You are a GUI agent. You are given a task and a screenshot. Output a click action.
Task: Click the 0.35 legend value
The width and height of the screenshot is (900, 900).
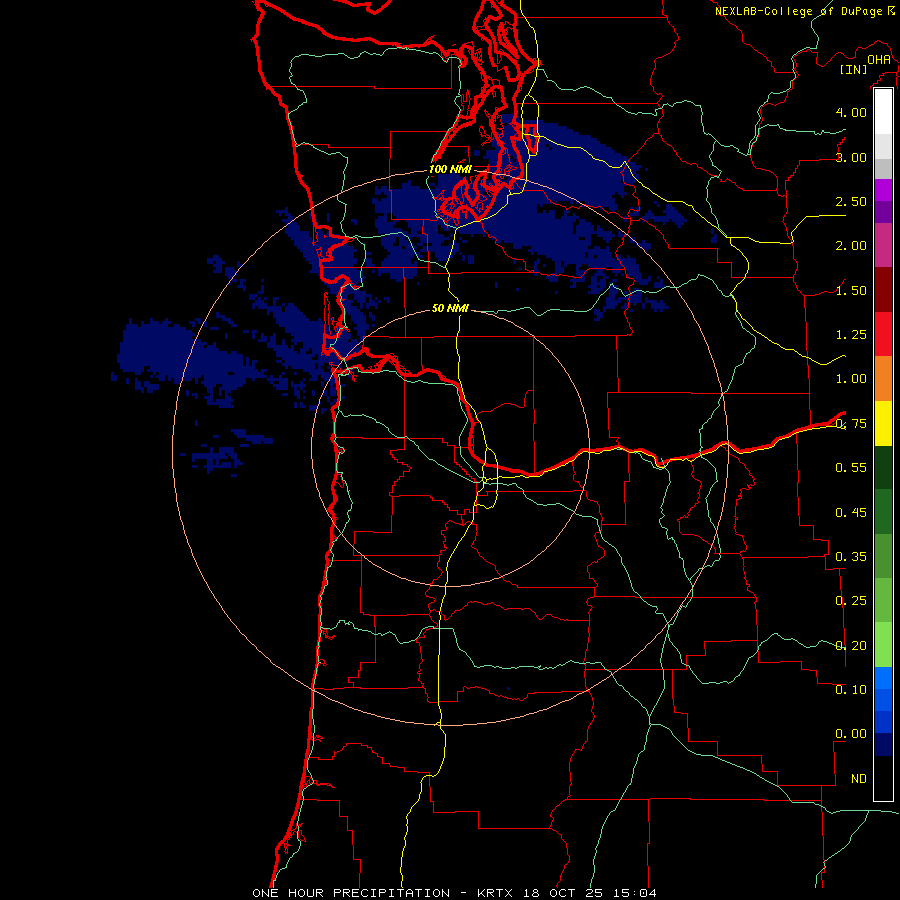point(851,557)
